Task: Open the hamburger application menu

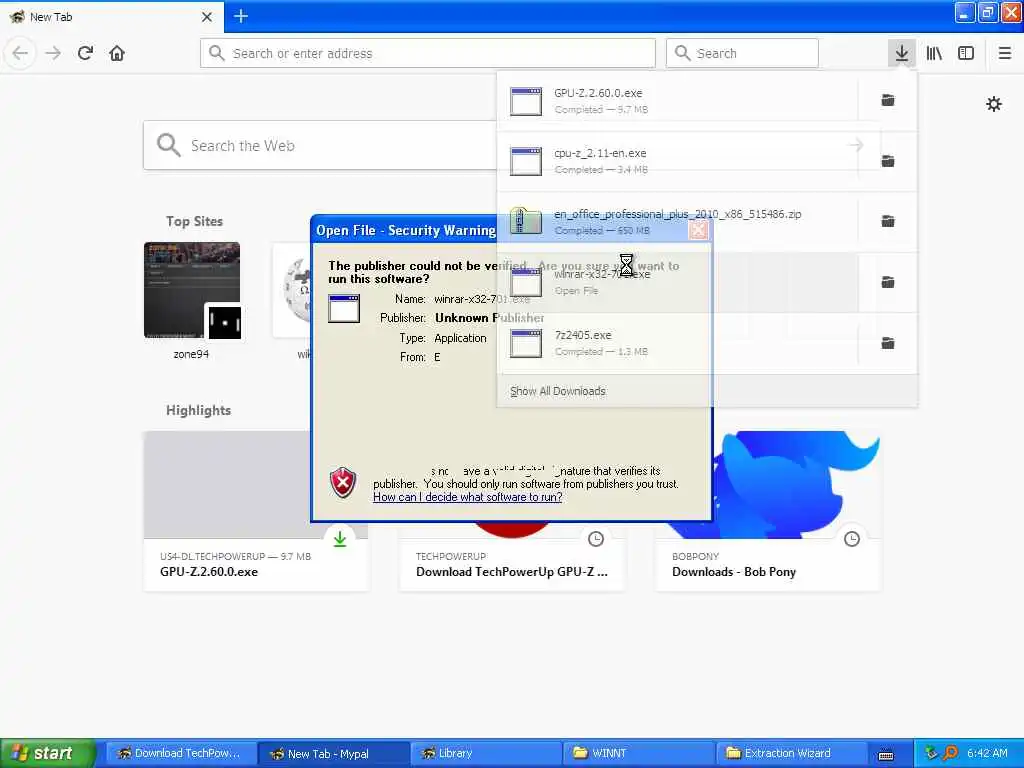Action: pyautogui.click(x=1004, y=53)
